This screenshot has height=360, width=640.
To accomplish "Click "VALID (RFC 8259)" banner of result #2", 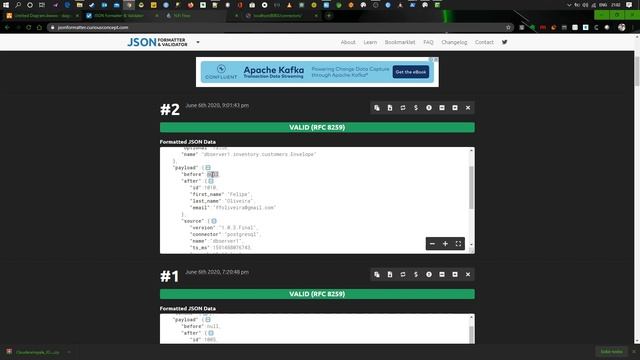I will [x=317, y=127].
